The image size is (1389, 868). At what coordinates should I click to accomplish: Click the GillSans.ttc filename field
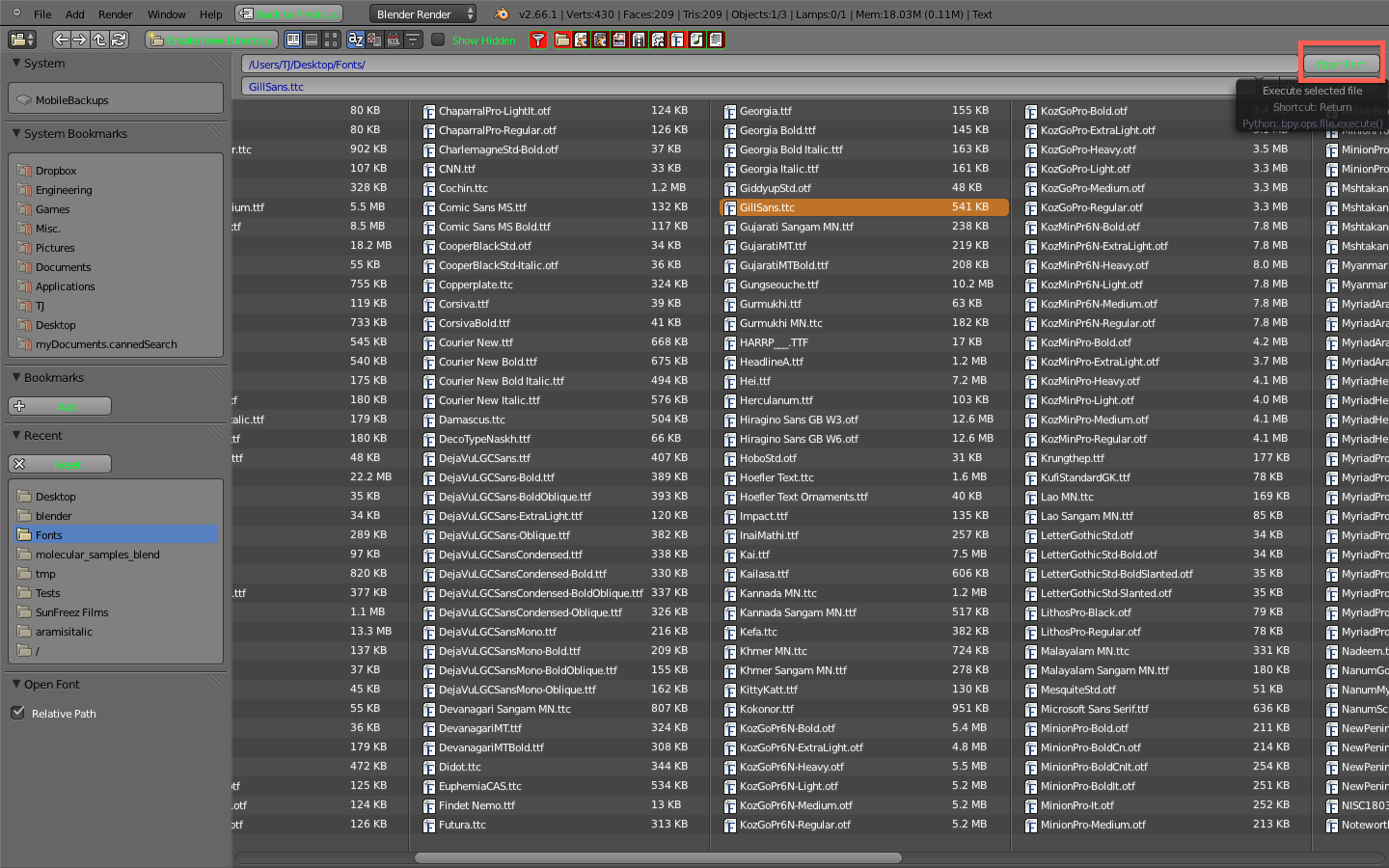pyautogui.click(x=769, y=86)
